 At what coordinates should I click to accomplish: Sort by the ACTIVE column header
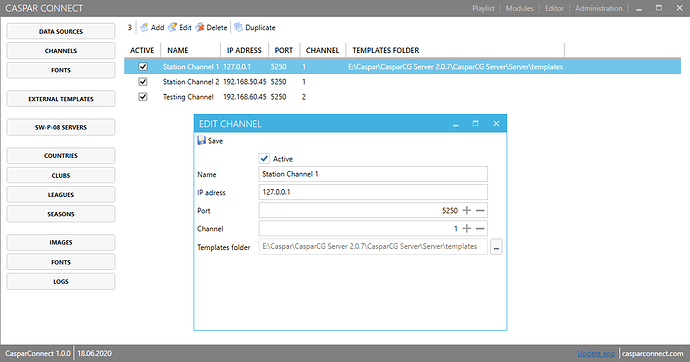[x=142, y=50]
